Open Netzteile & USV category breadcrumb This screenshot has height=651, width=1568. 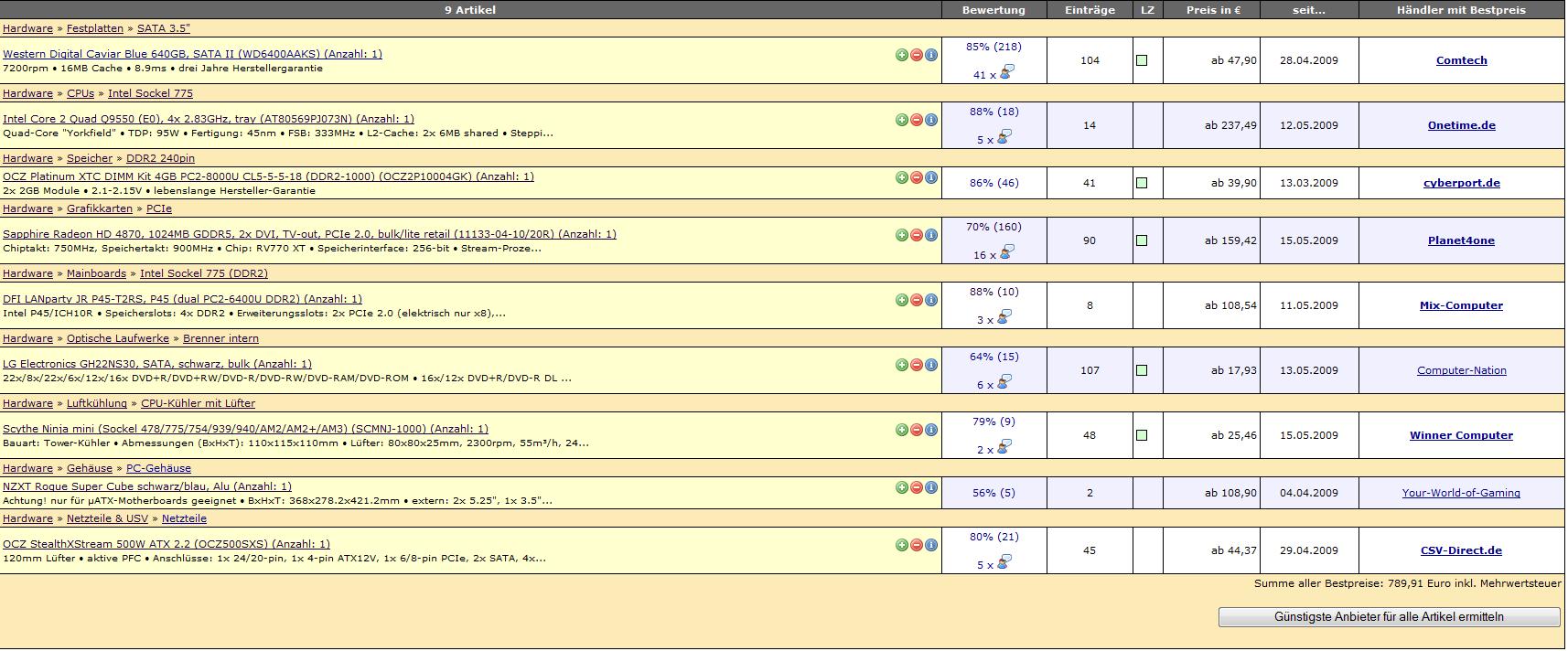107,518
